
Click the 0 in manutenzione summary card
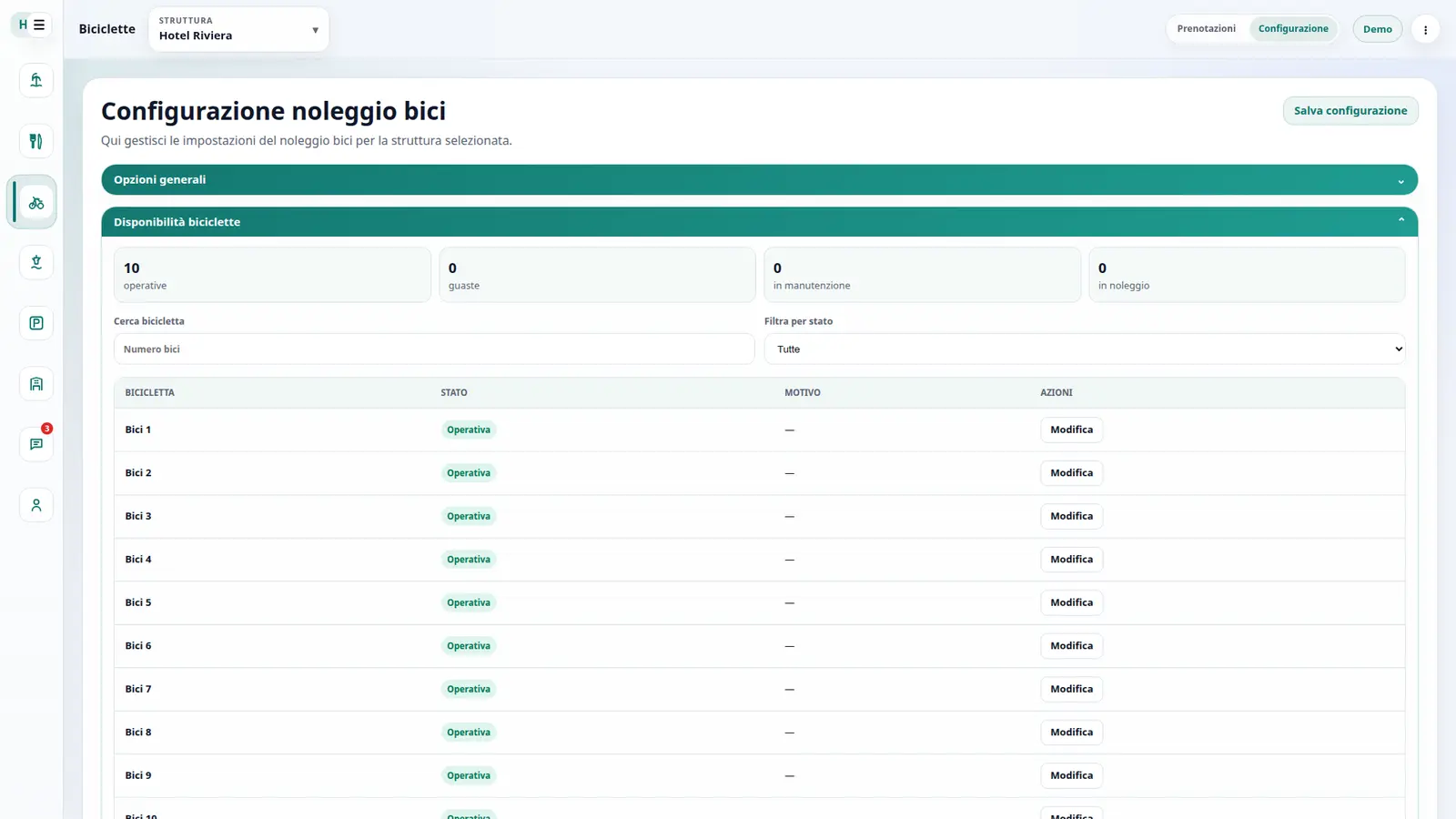point(922,275)
